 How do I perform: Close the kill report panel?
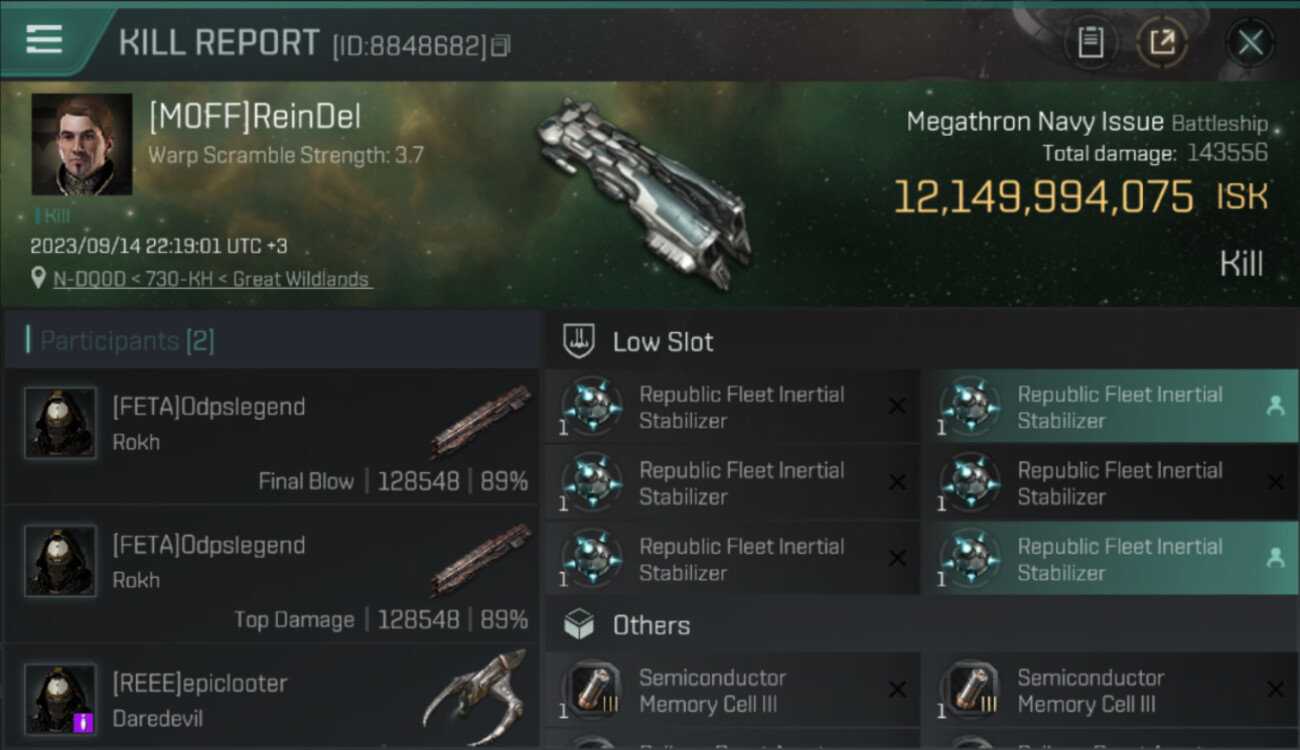(1250, 43)
